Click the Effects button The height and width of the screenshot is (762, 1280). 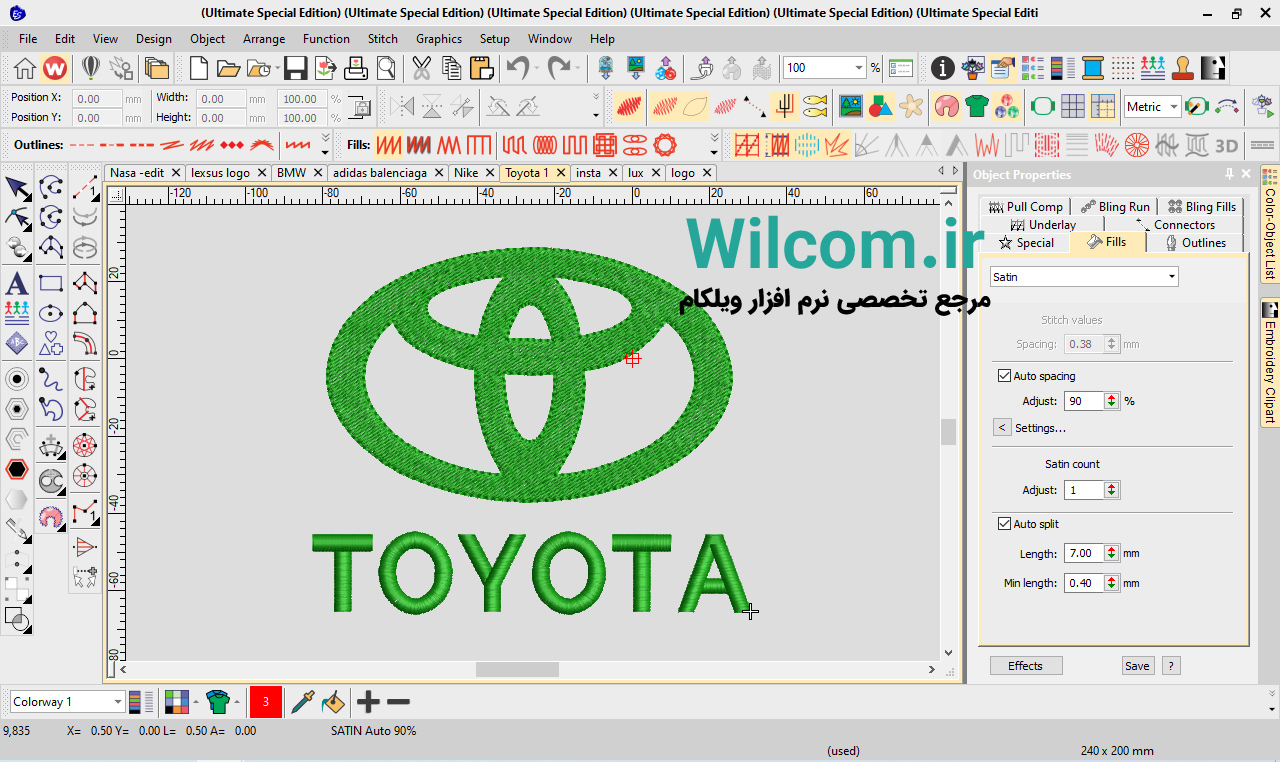[1025, 666]
